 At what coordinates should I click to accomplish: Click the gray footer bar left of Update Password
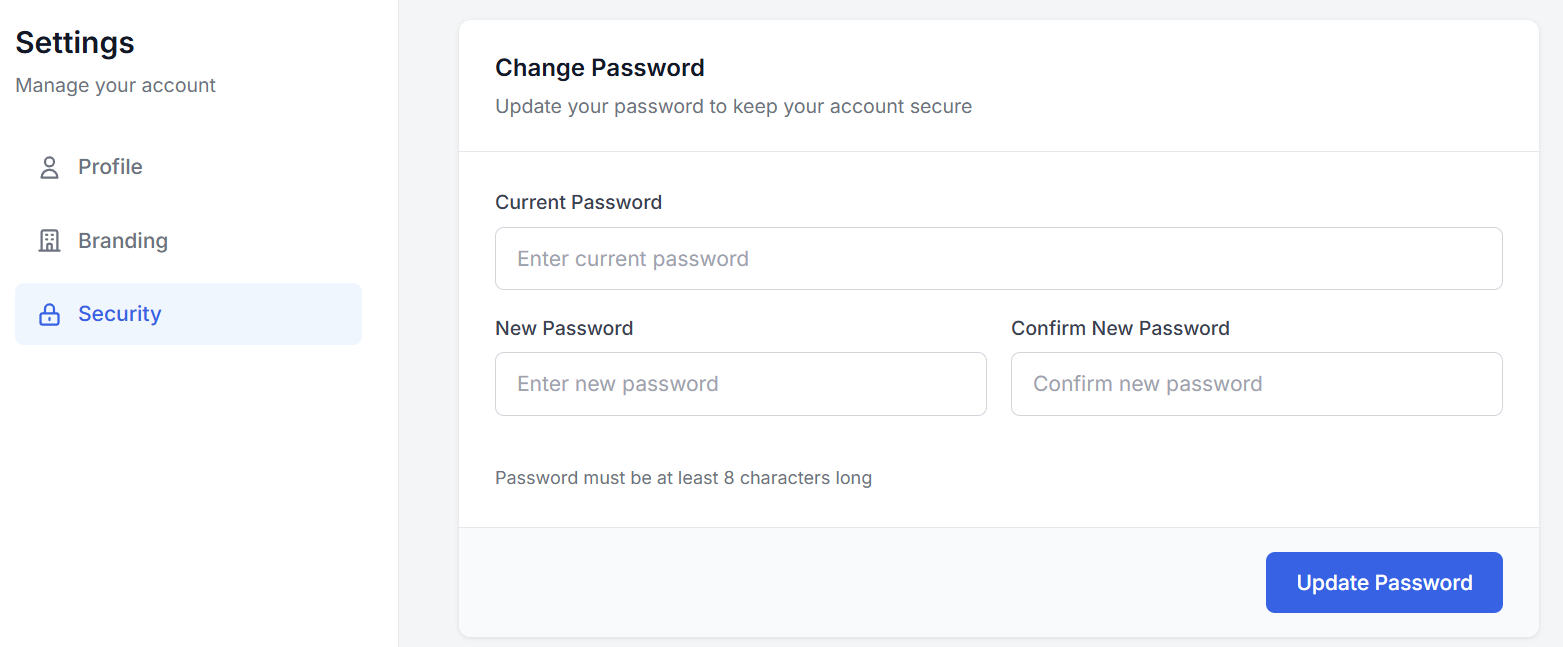click(x=850, y=582)
